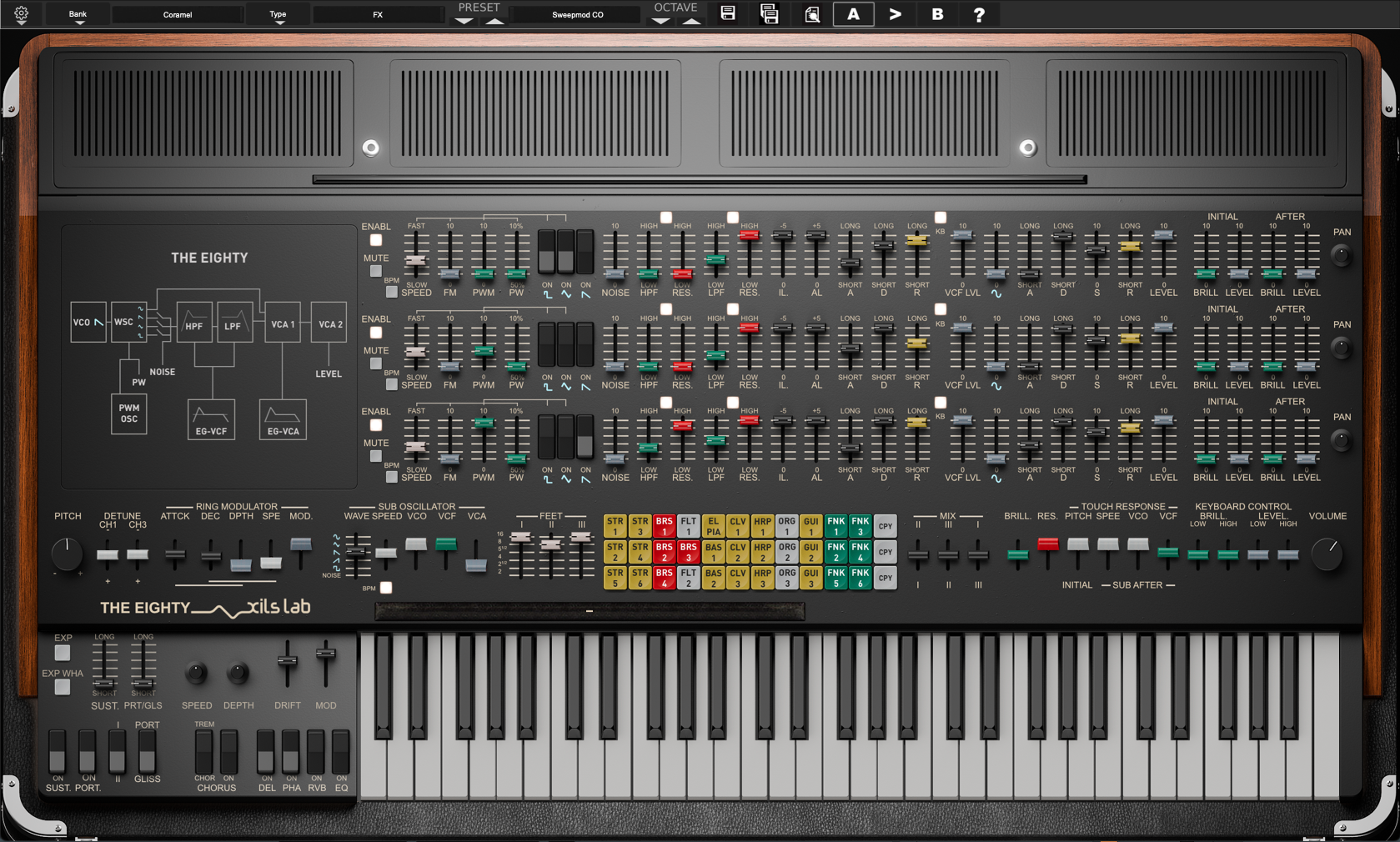Select the STR 1 preset button
Image resolution: width=1400 pixels, height=842 pixels.
coord(615,526)
